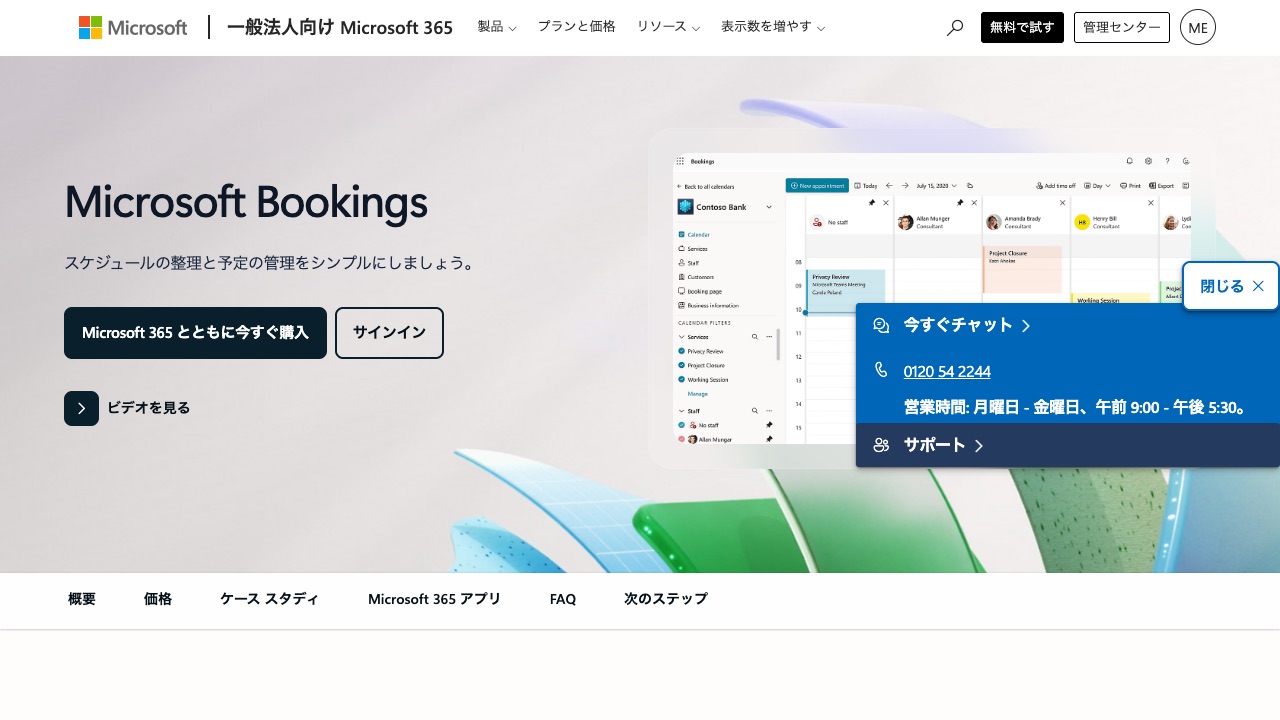Click 一般法人向け Microsoft 365 heading link
This screenshot has height=720, width=1280.
coord(340,27)
